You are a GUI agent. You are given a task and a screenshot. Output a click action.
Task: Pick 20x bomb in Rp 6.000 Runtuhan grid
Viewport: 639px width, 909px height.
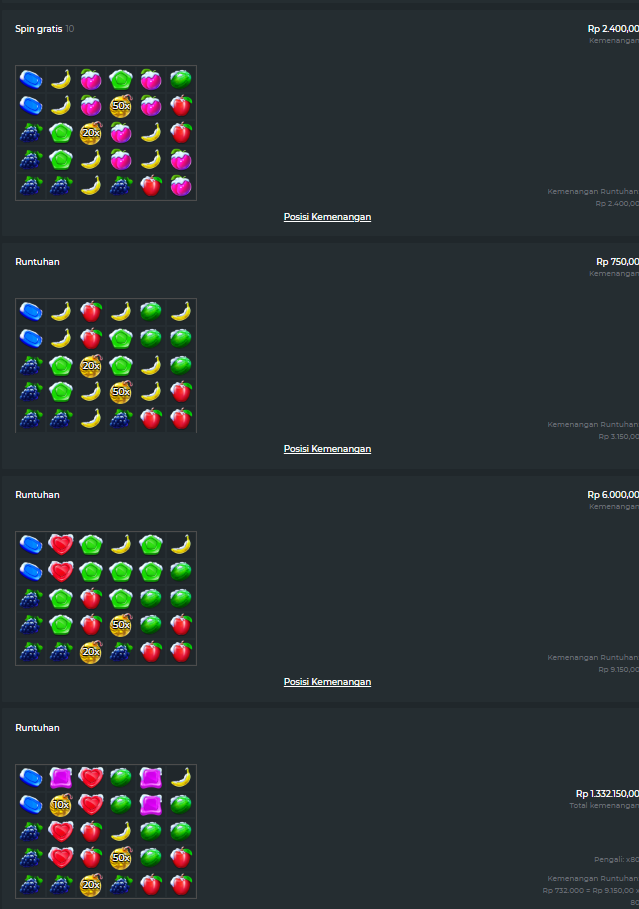tap(91, 652)
